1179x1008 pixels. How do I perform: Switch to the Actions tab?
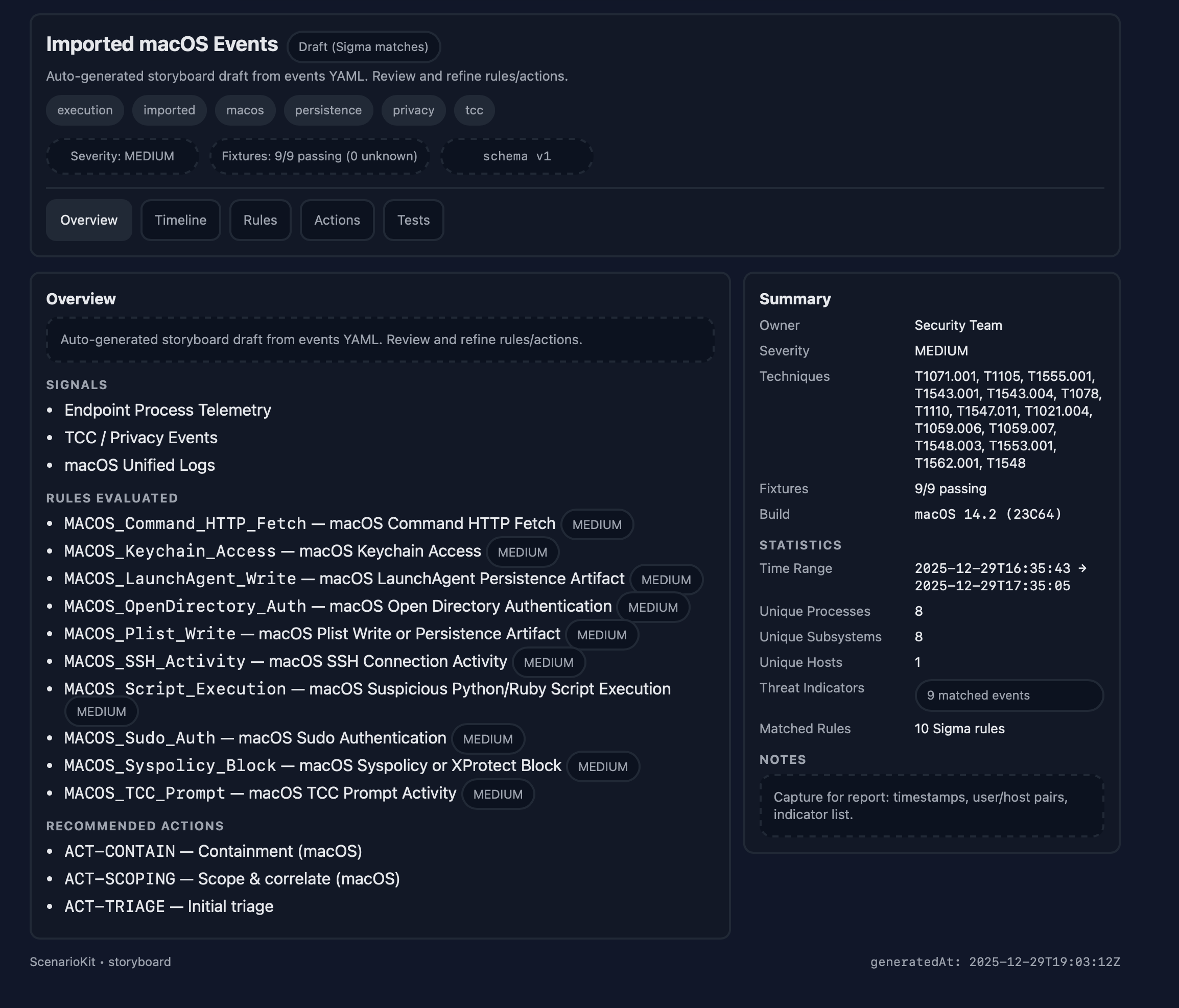tap(337, 220)
